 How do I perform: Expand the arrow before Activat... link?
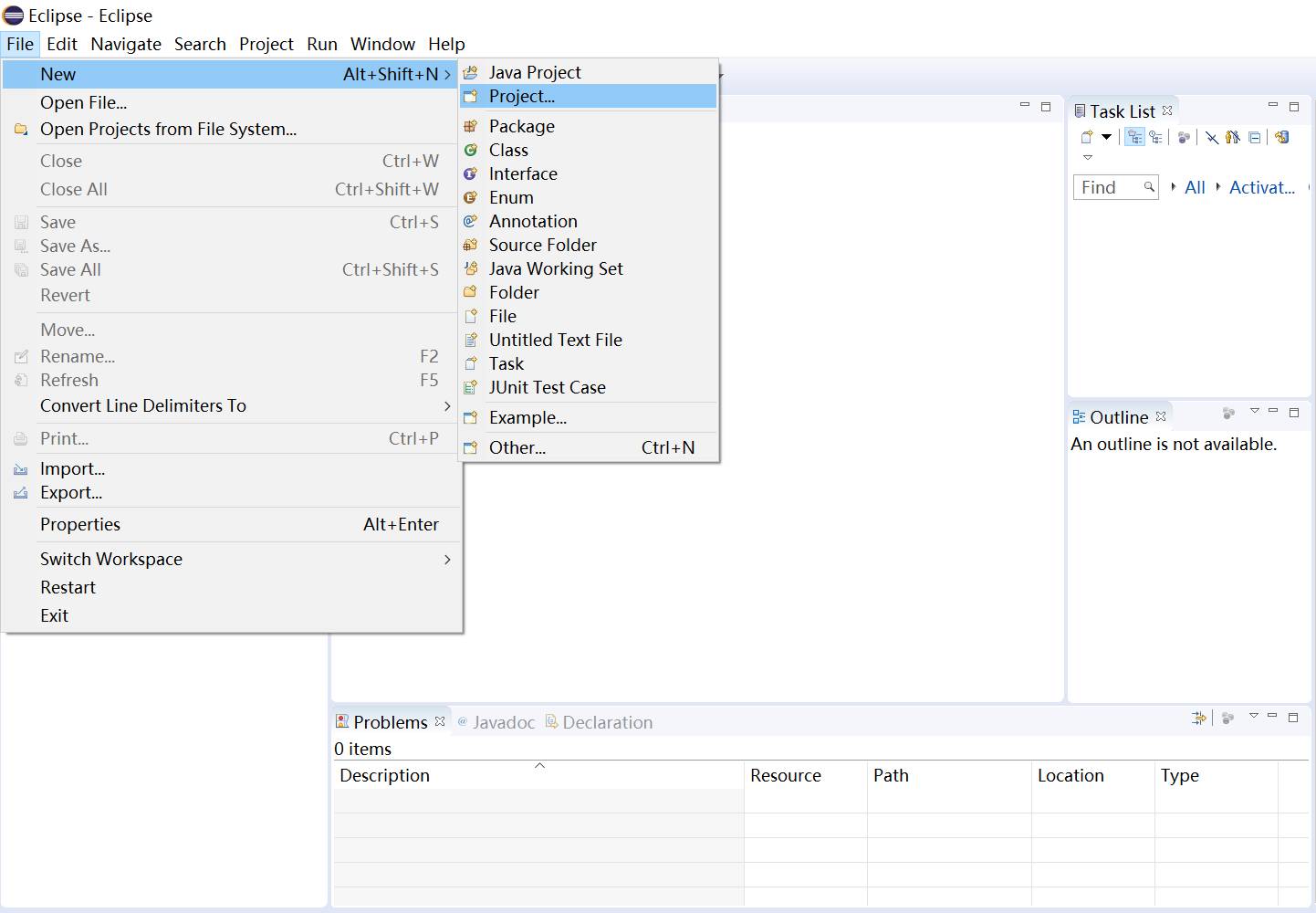[x=1218, y=186]
